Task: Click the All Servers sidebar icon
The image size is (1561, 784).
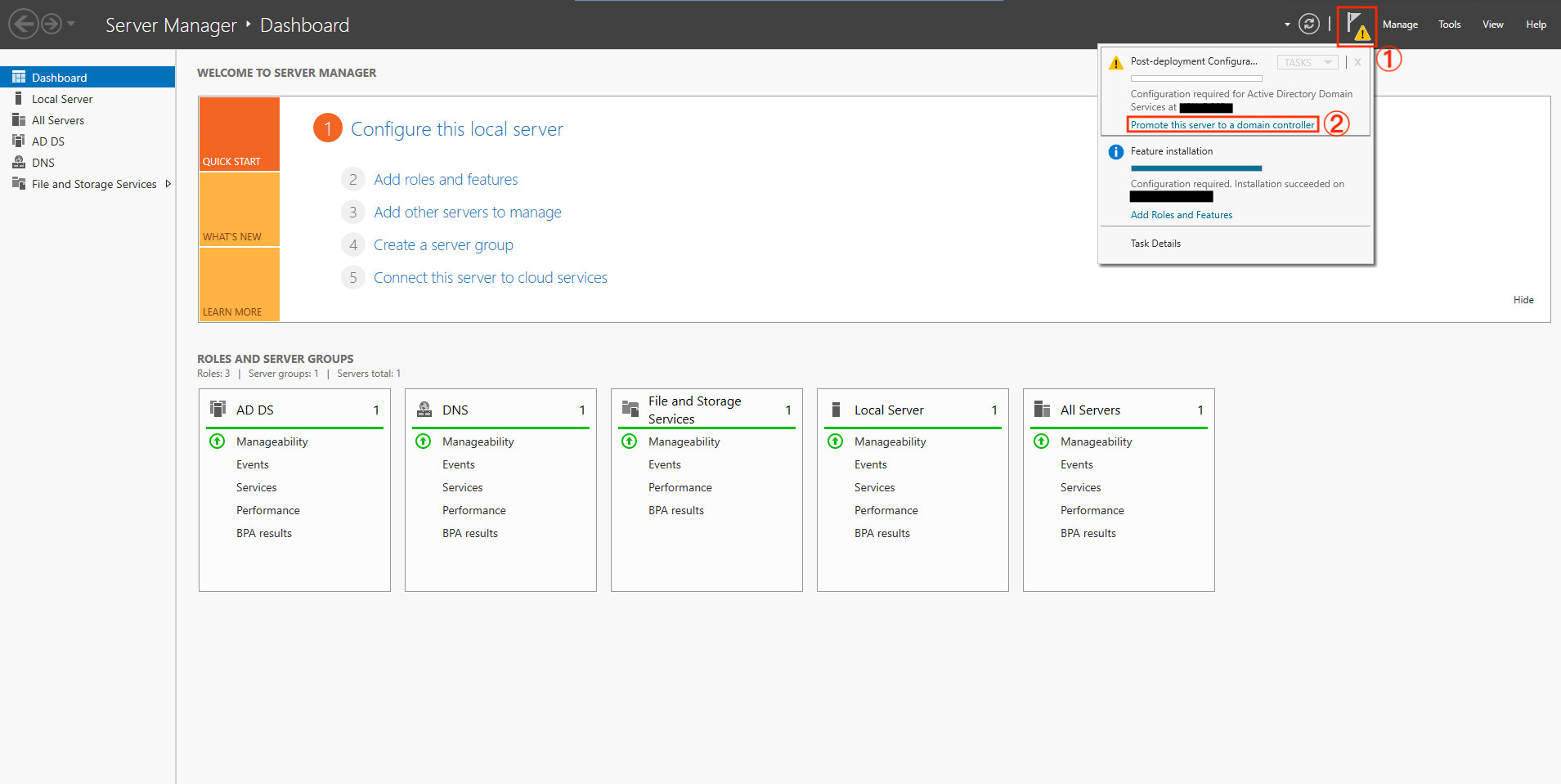Action: coord(18,119)
